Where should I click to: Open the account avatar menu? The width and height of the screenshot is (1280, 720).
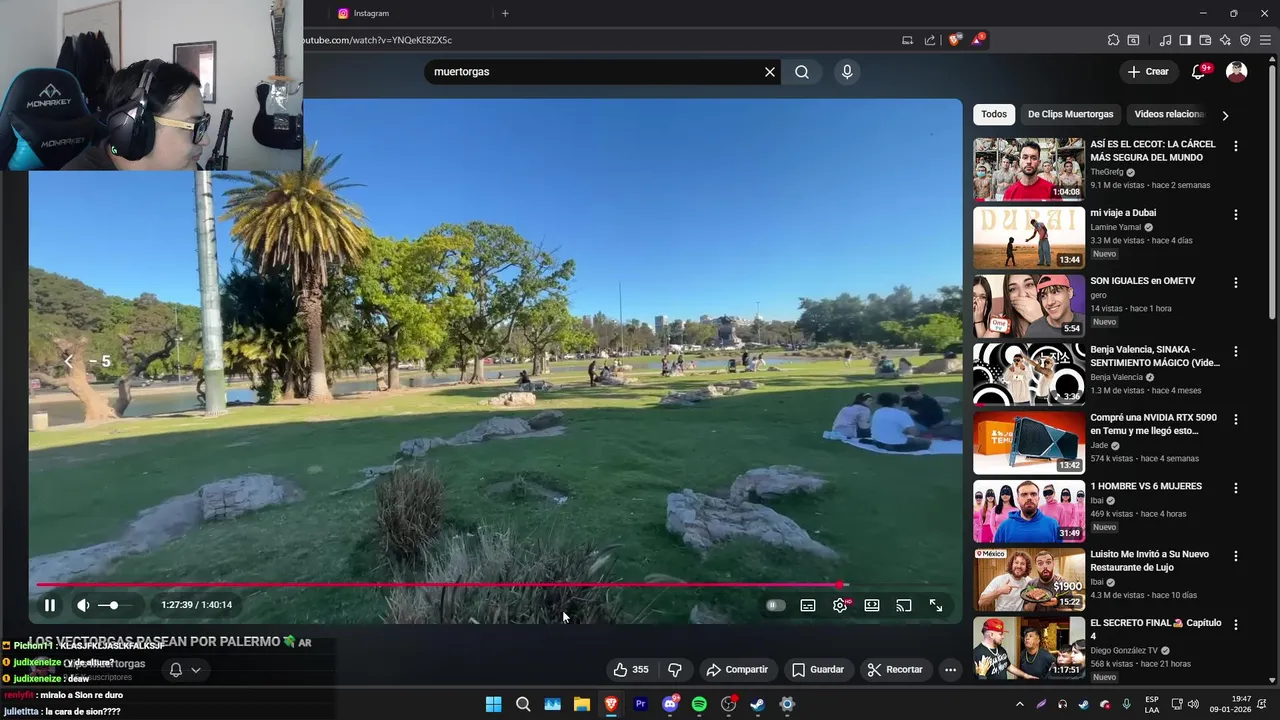(1237, 72)
